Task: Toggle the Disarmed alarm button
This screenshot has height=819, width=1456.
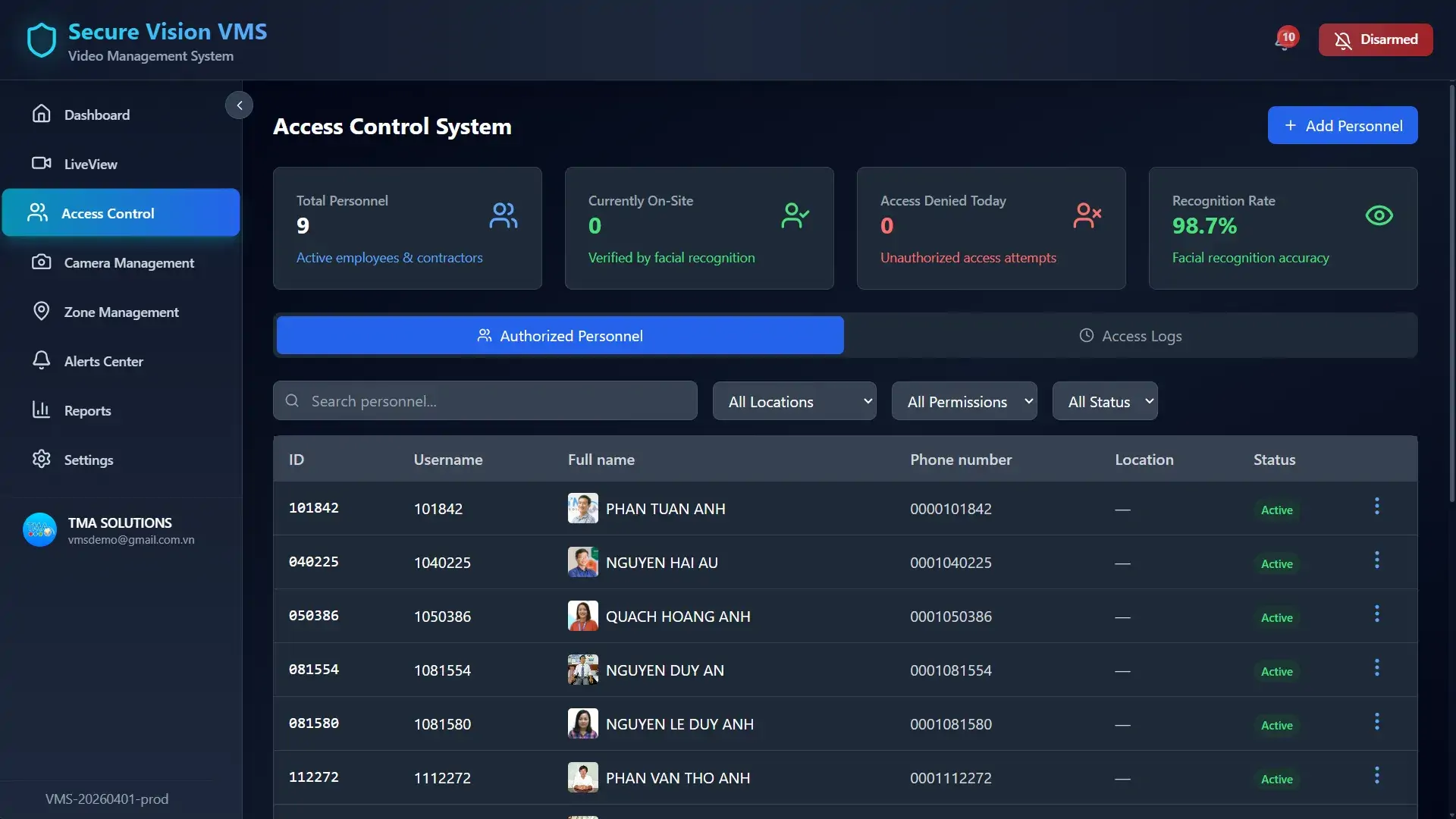Action: [1376, 39]
